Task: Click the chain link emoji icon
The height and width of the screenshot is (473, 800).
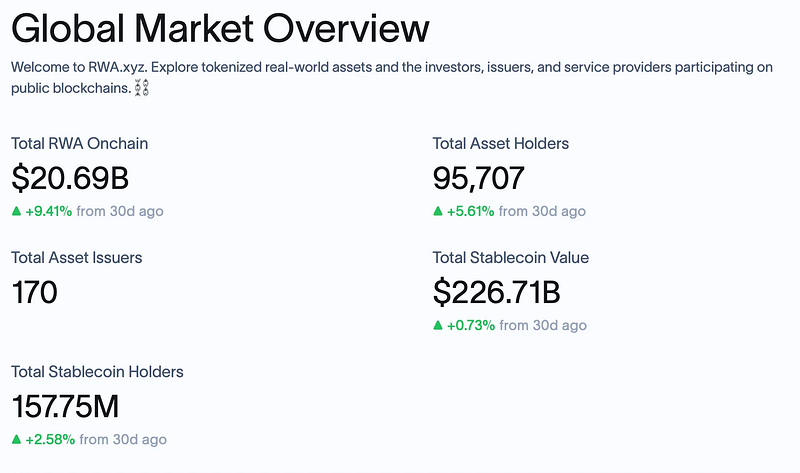Action: tap(142, 89)
